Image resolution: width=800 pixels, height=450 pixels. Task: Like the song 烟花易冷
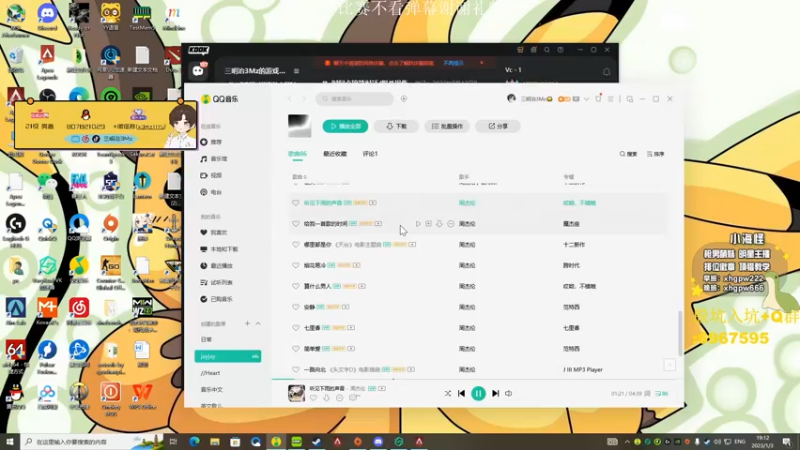coord(295,265)
